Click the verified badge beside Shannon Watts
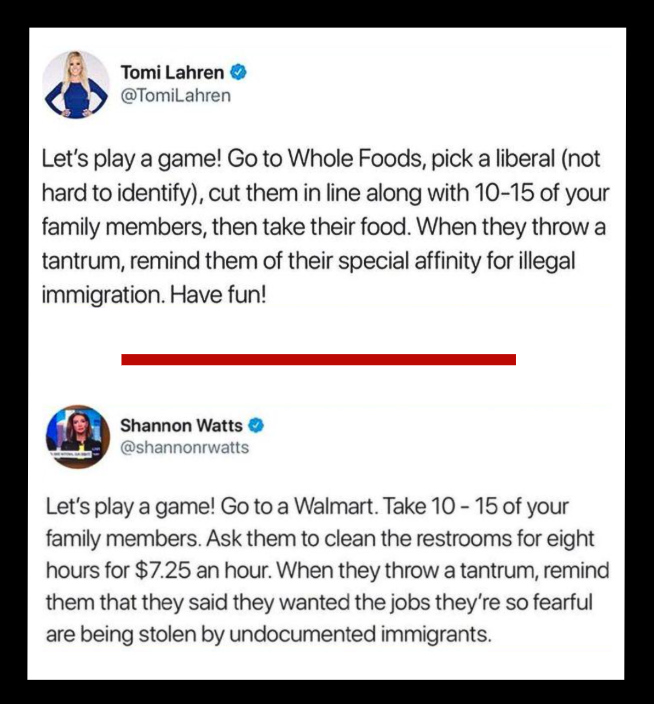The height and width of the screenshot is (704, 654). coord(256,425)
